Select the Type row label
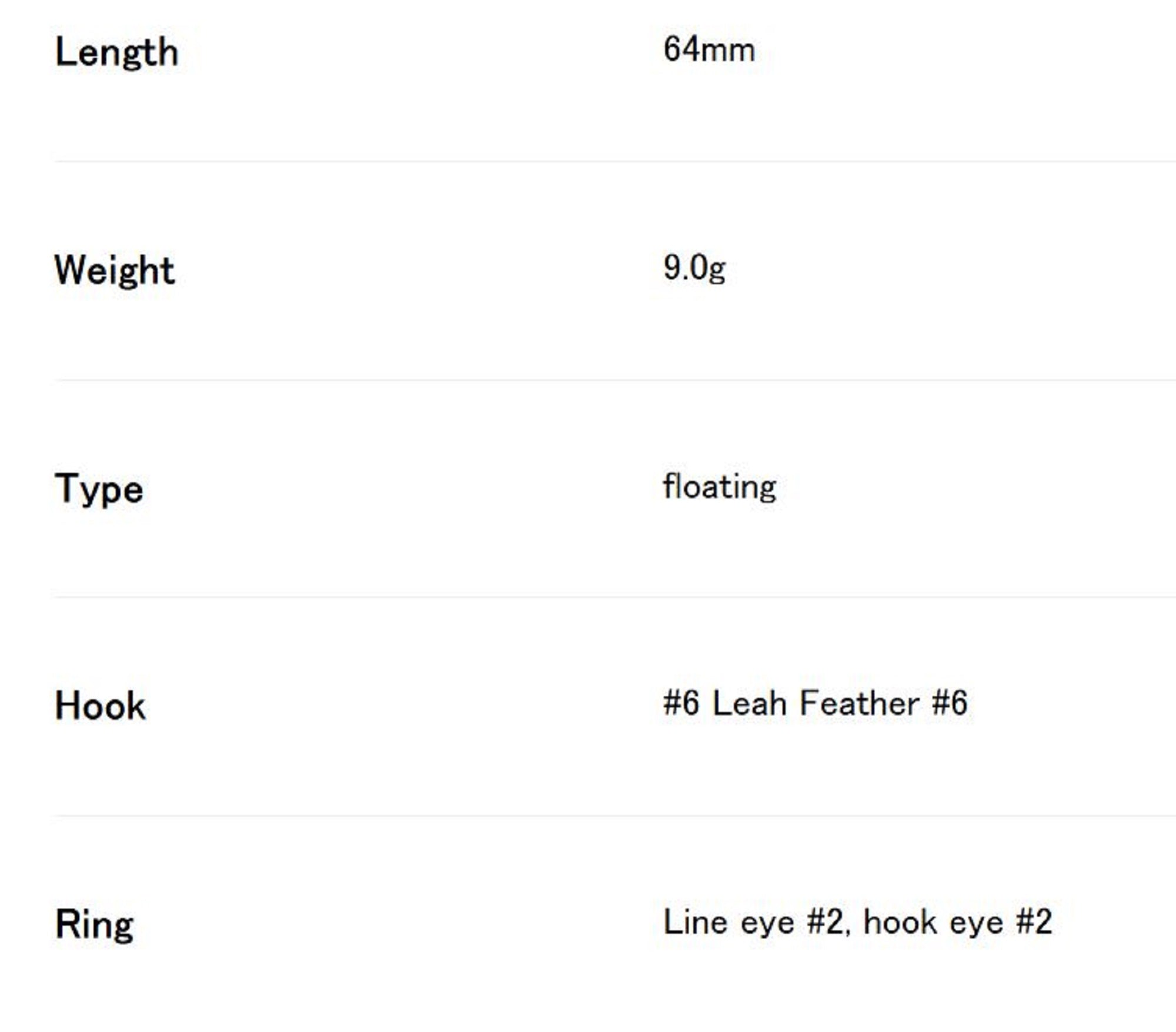Screen dimensions: 1176x1032 tap(99, 489)
